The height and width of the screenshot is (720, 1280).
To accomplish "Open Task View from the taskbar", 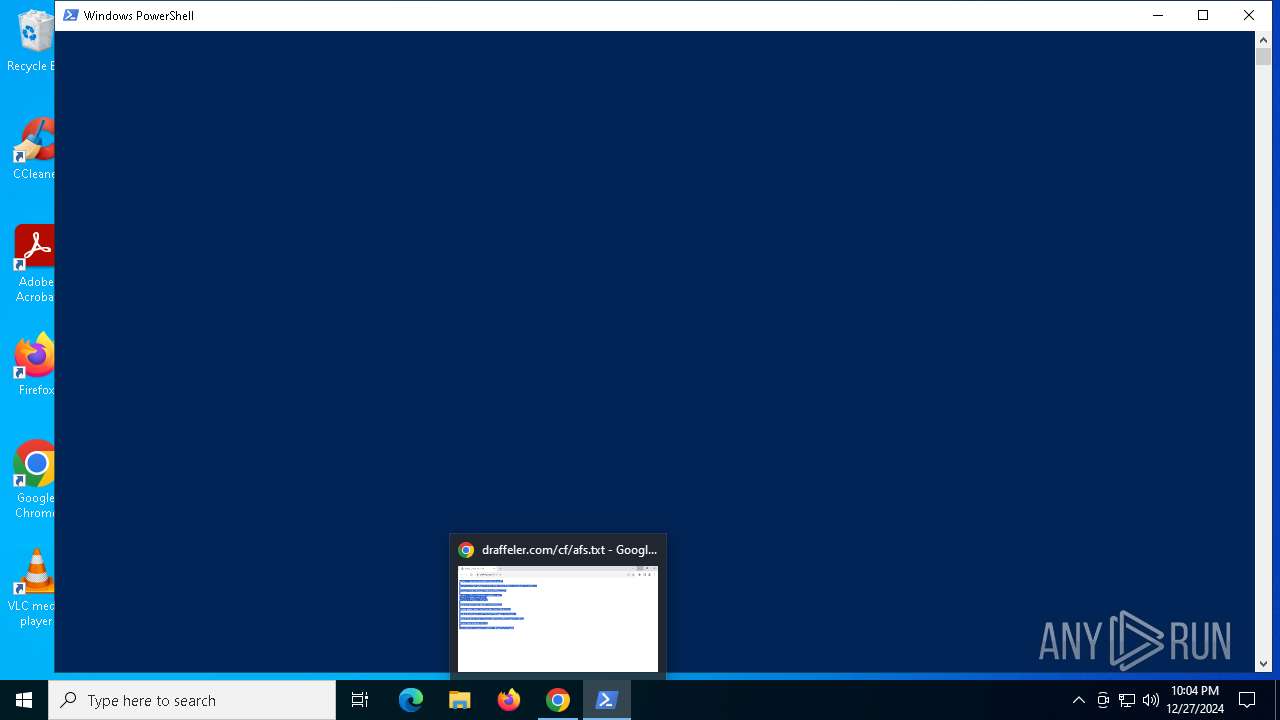I will pyautogui.click(x=360, y=700).
